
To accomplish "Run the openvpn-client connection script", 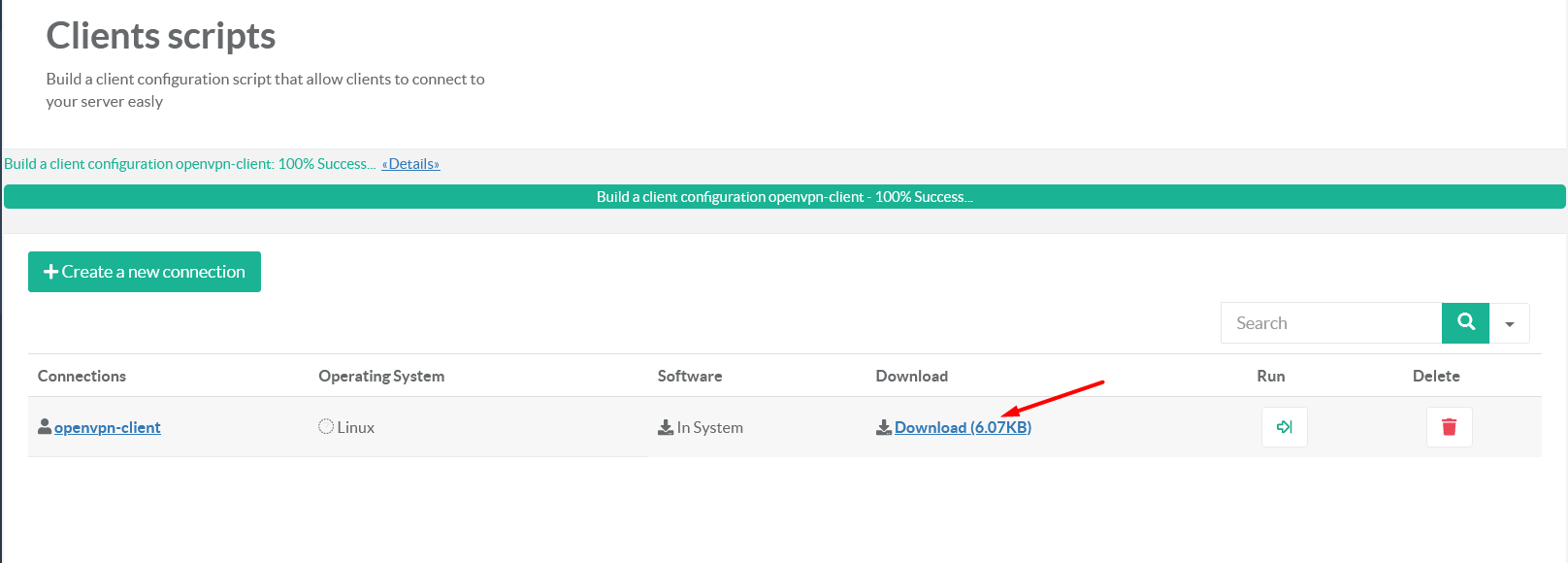I will 1284,427.
